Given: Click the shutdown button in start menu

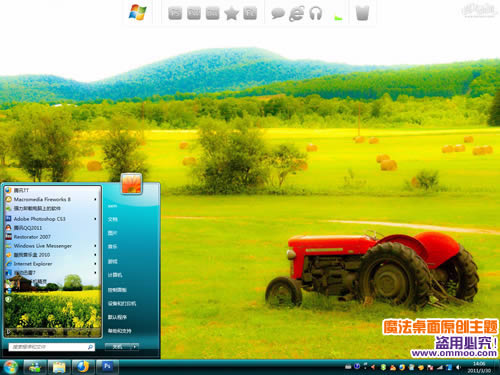Looking at the screenshot, I should [x=118, y=347].
